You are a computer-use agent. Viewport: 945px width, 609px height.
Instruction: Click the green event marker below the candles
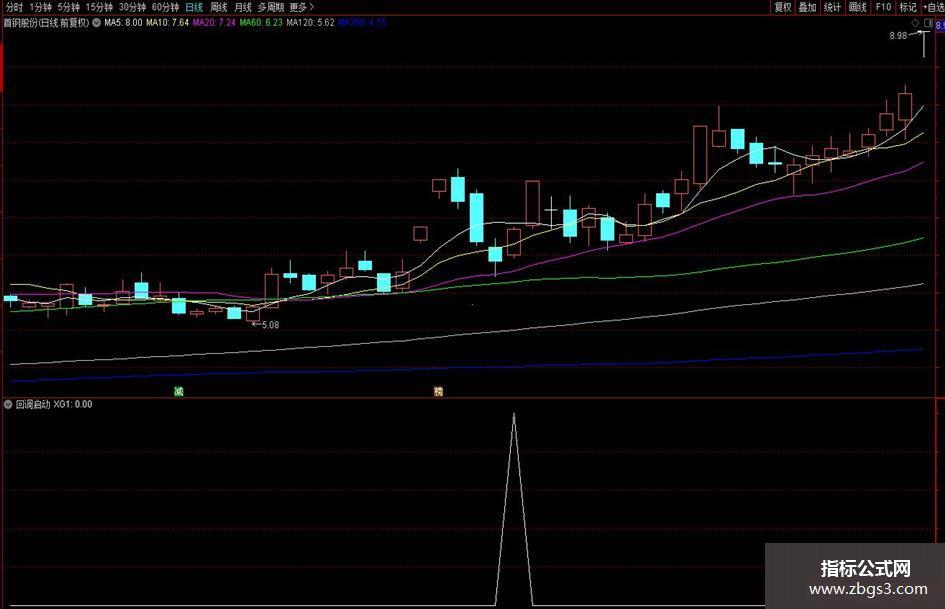click(178, 391)
